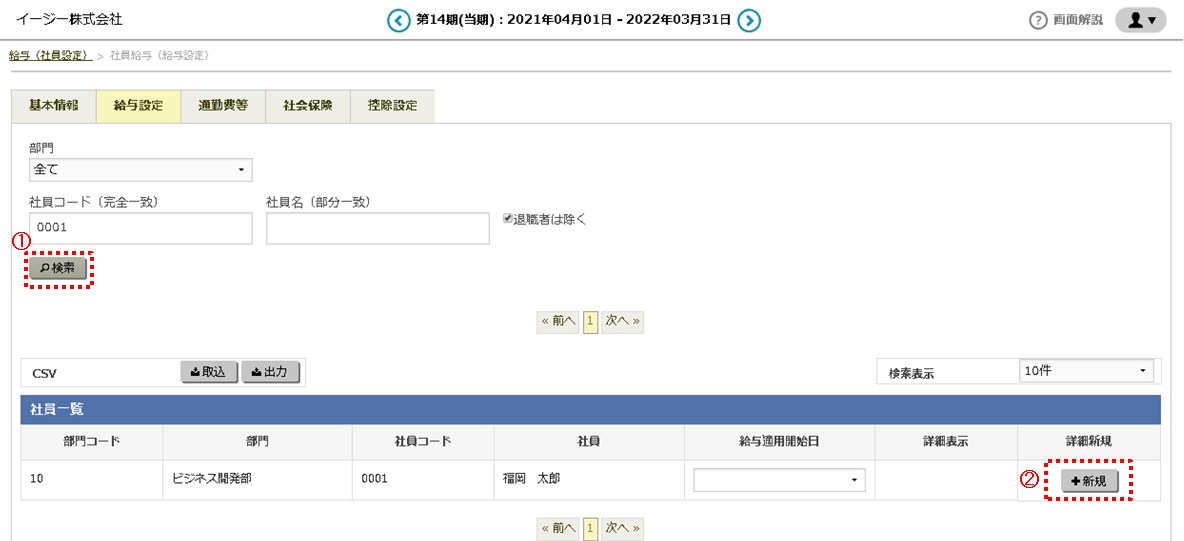Switch to the 基本情報 tab
Viewport: 1184px width, 541px height.
point(53,106)
